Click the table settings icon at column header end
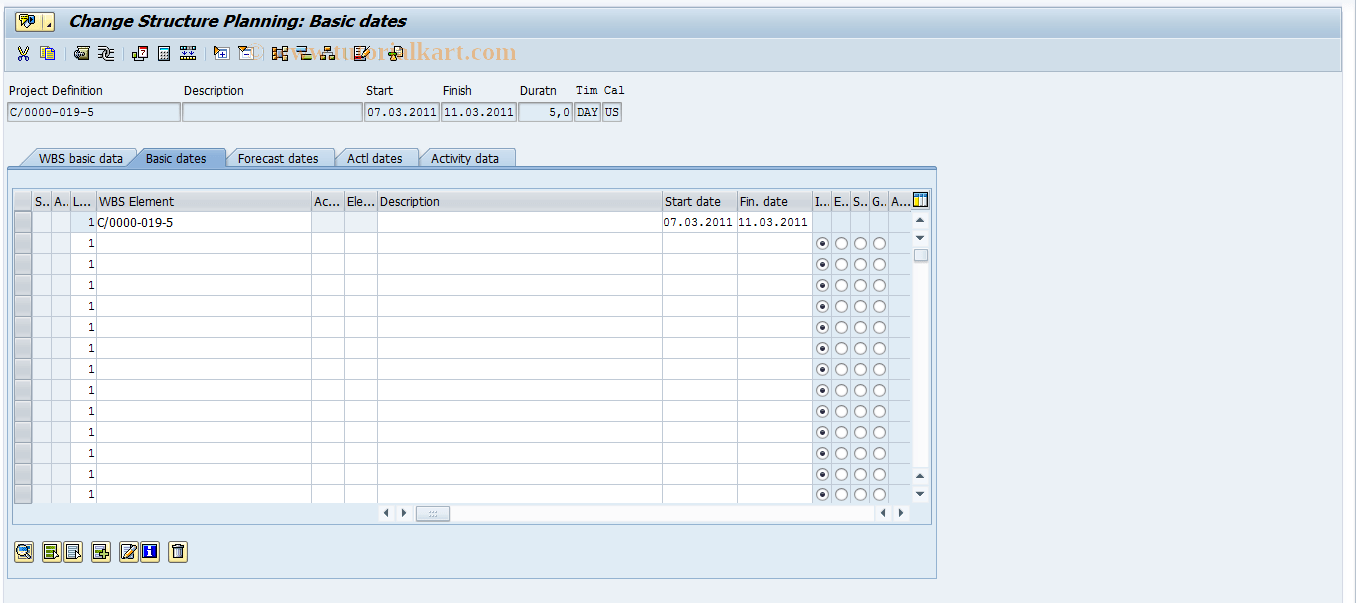 point(919,200)
